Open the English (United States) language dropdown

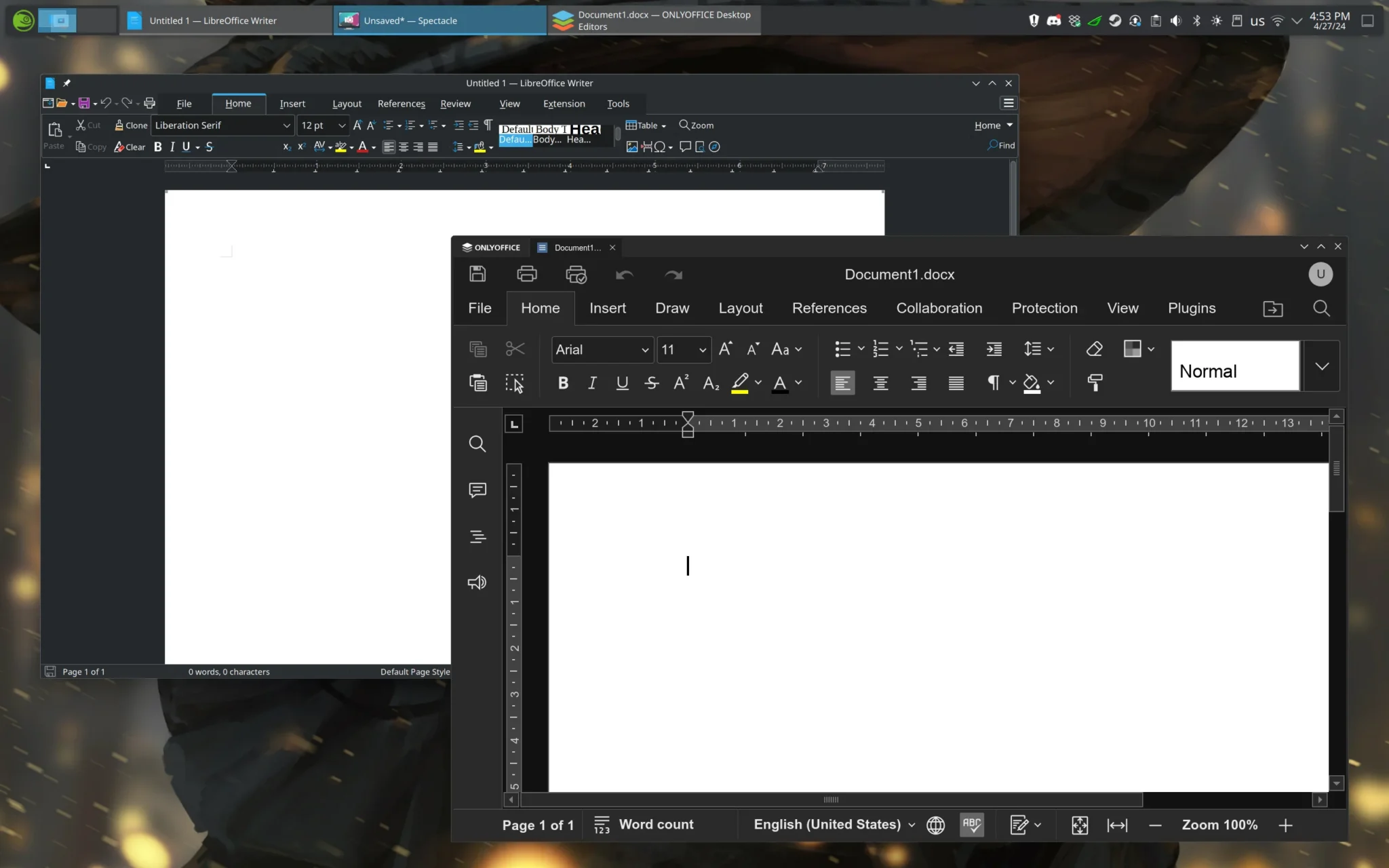[x=834, y=825]
